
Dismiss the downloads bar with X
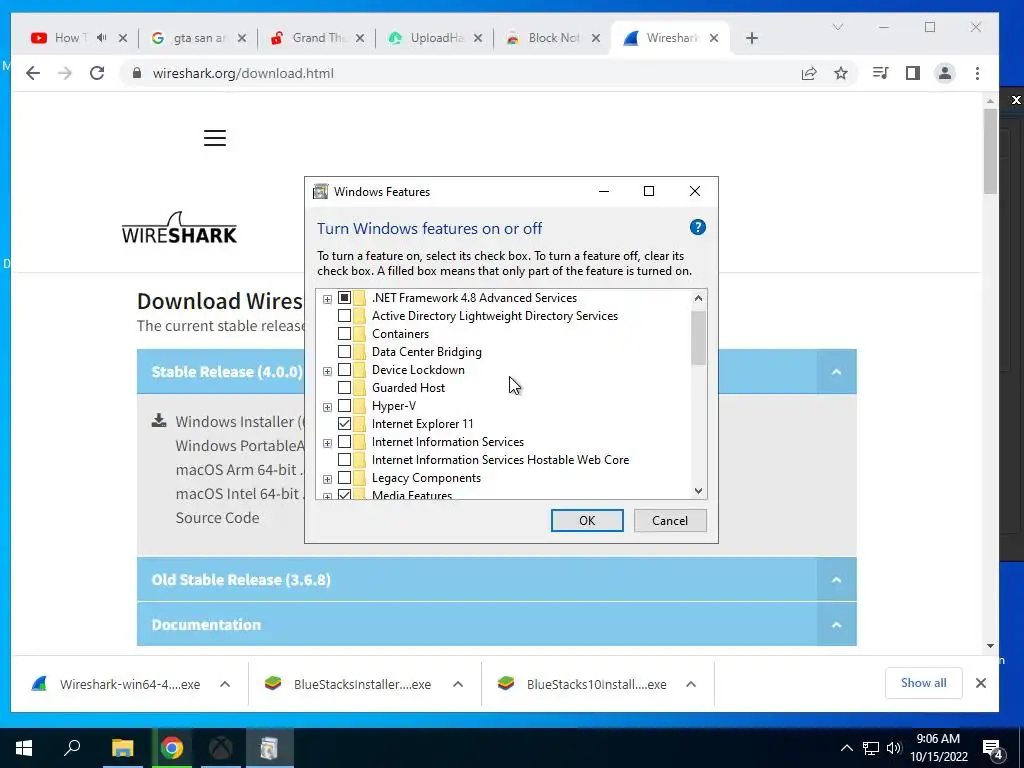[980, 683]
